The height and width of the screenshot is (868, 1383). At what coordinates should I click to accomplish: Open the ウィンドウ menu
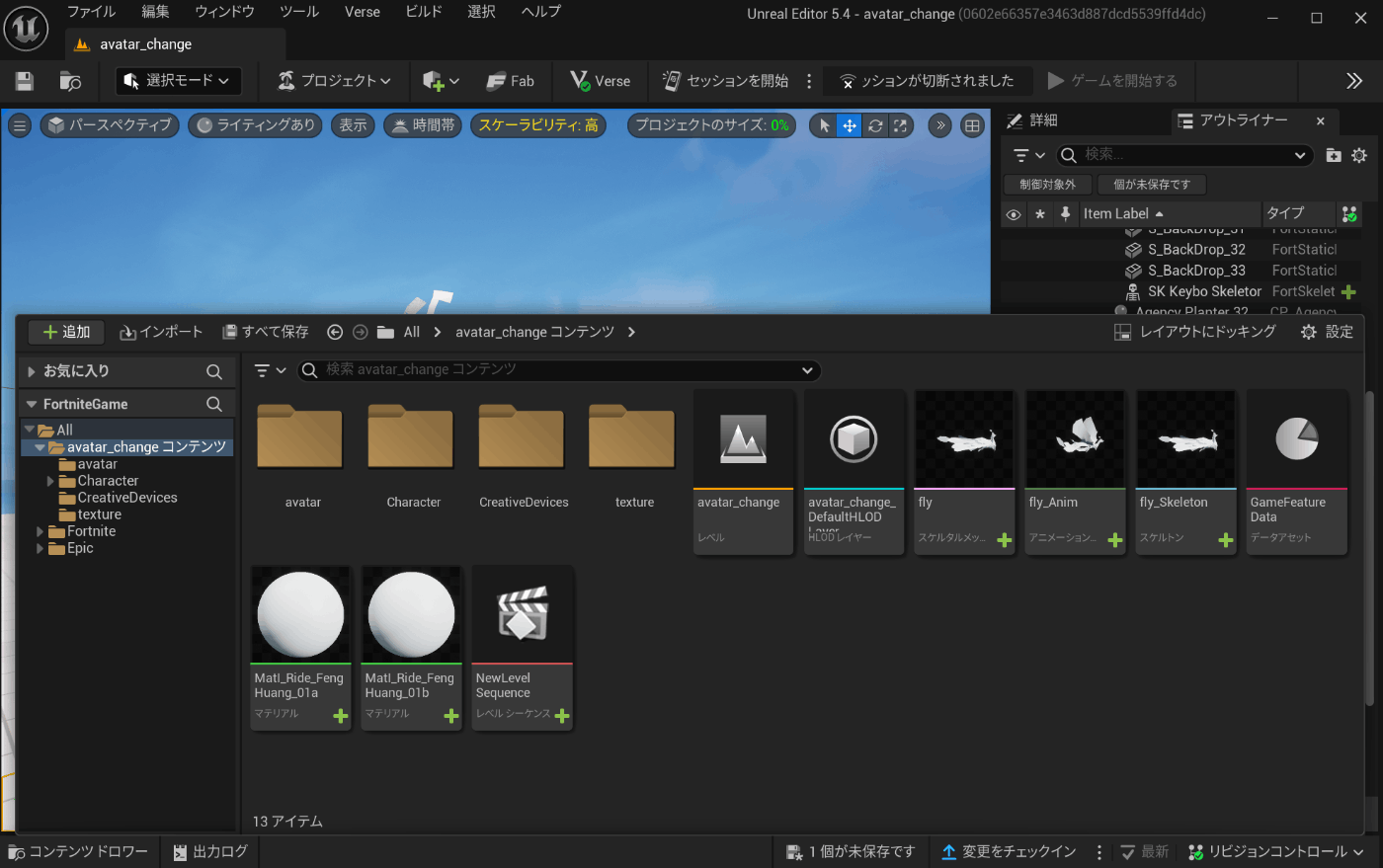[224, 12]
